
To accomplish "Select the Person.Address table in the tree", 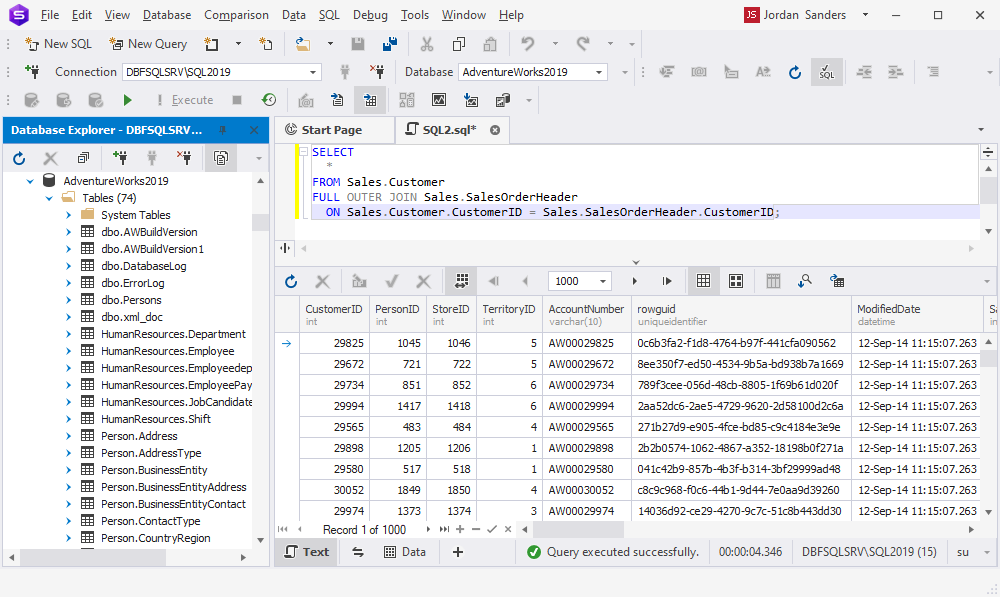I will (139, 436).
